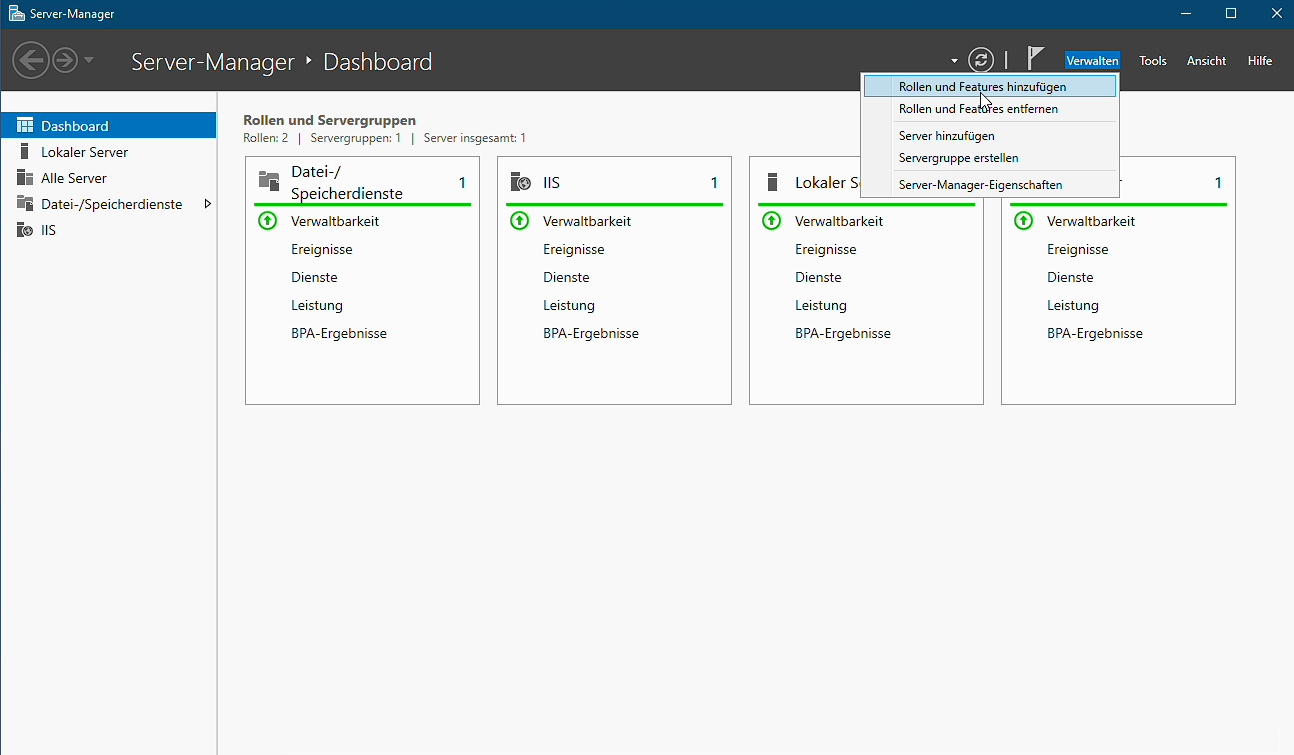Click the server icon on the Lokaler Server tile
This screenshot has width=1294, height=755.
pos(772,182)
